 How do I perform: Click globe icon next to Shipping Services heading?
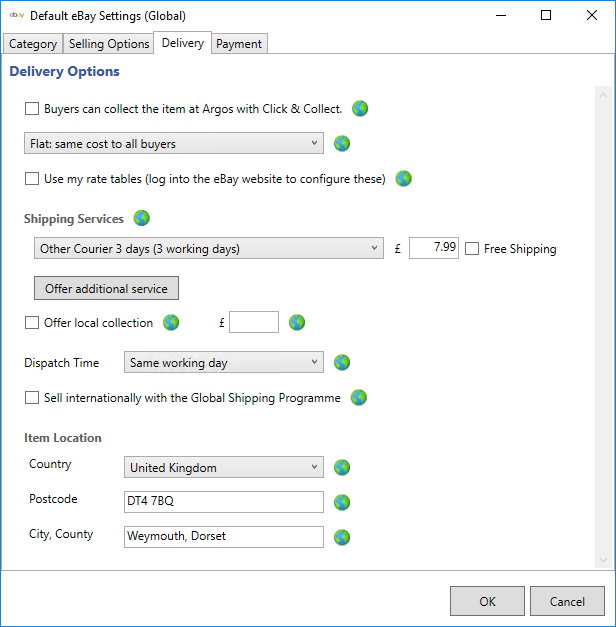(141, 218)
